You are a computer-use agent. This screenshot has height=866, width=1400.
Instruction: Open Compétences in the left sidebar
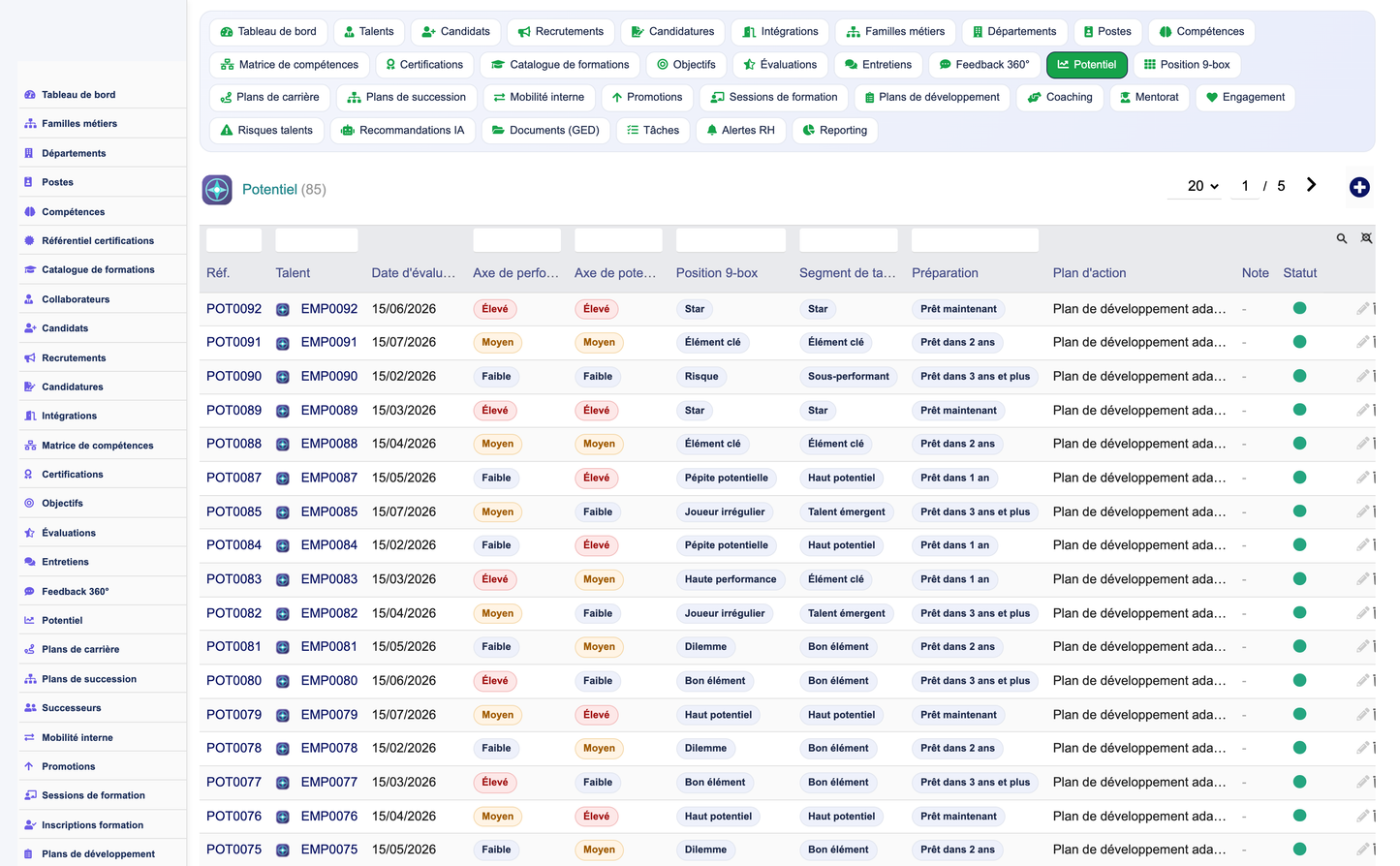[x=73, y=212]
